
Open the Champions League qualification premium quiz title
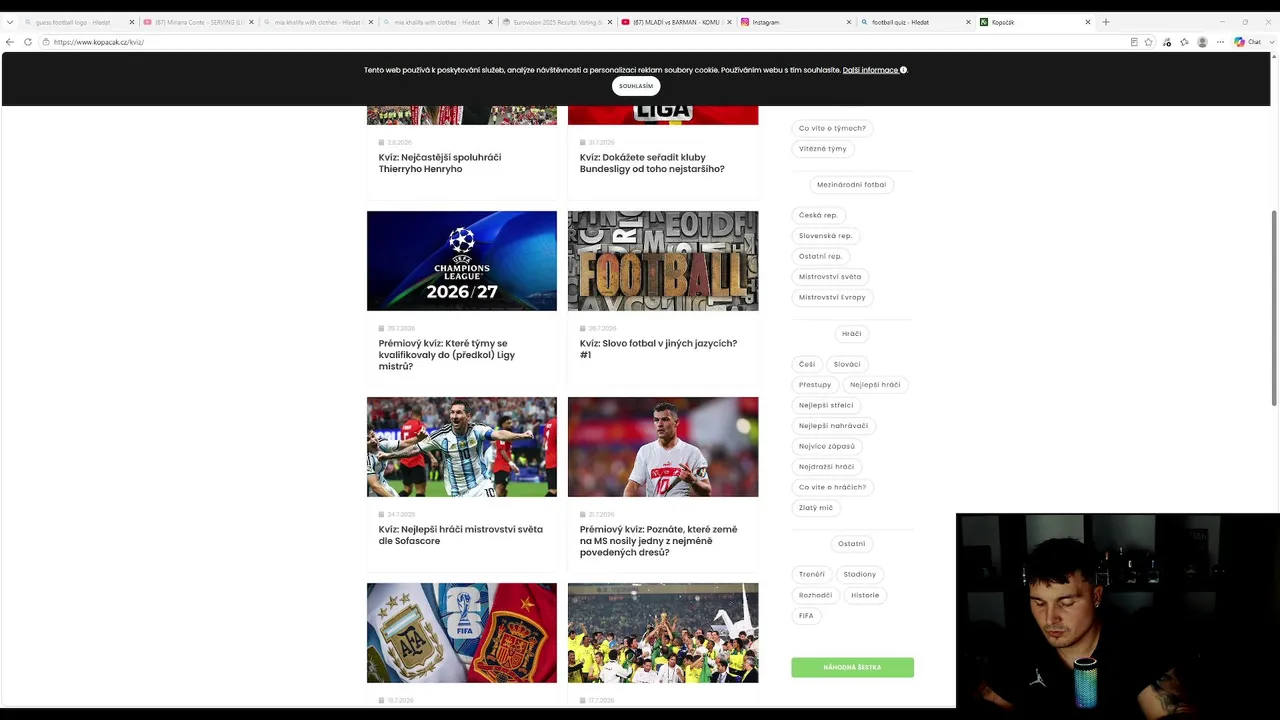pos(447,355)
